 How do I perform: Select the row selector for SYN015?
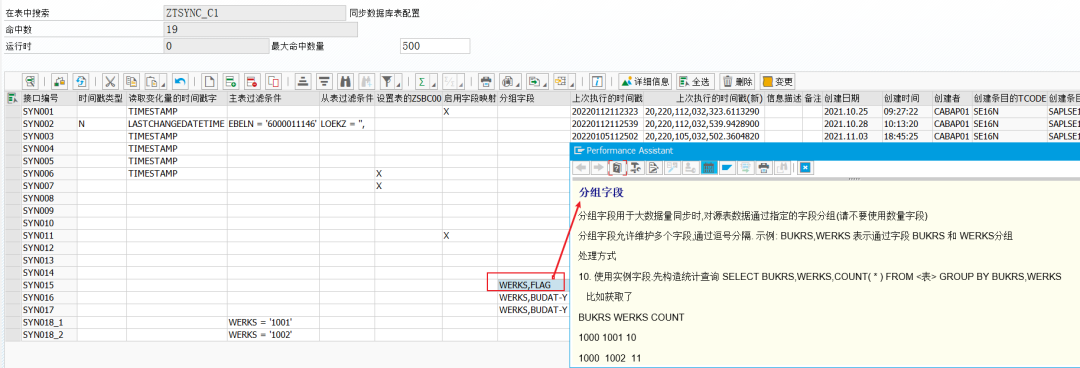[12, 285]
